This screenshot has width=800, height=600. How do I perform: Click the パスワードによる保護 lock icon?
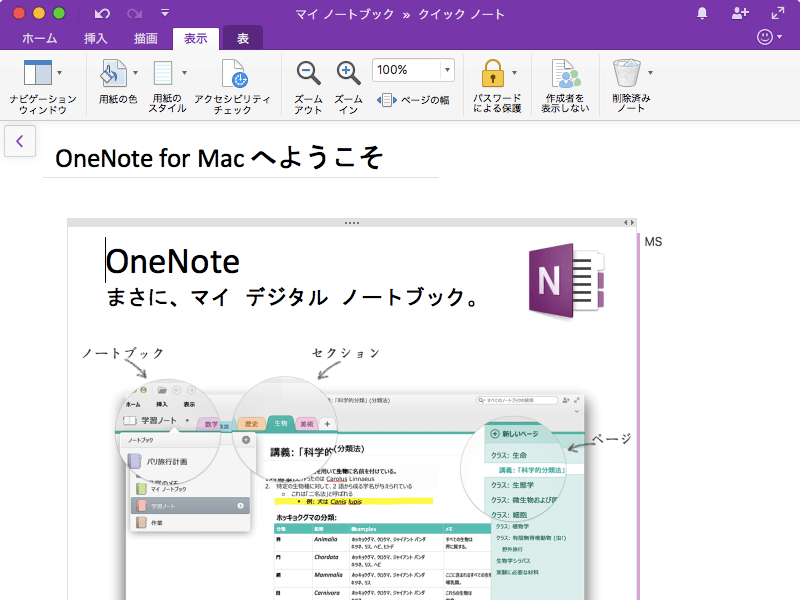(492, 73)
